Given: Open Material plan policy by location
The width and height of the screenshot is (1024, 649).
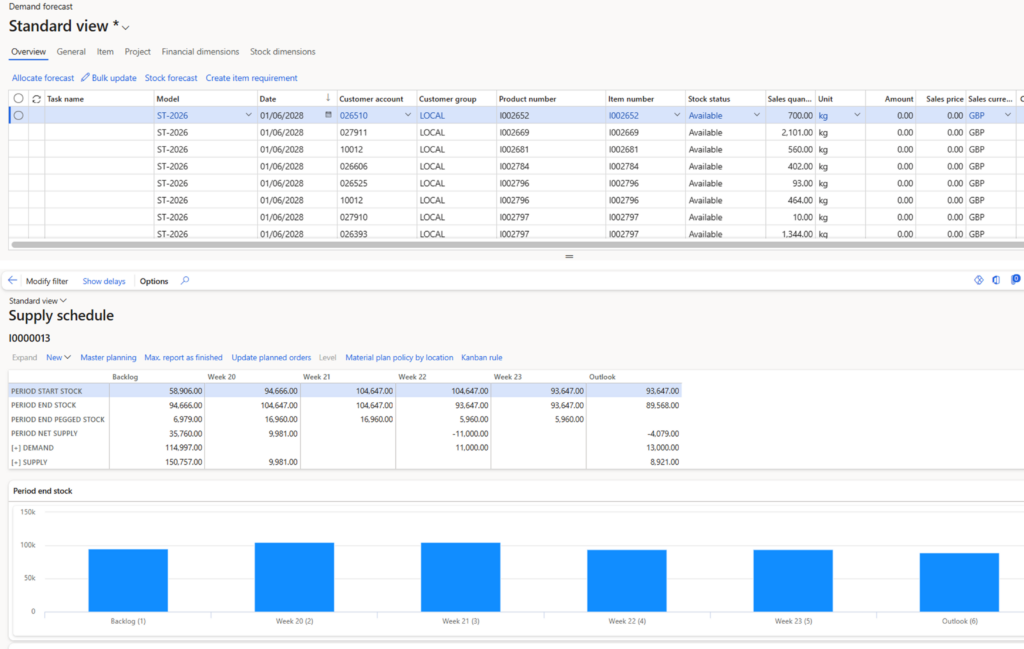Looking at the screenshot, I should [x=399, y=358].
